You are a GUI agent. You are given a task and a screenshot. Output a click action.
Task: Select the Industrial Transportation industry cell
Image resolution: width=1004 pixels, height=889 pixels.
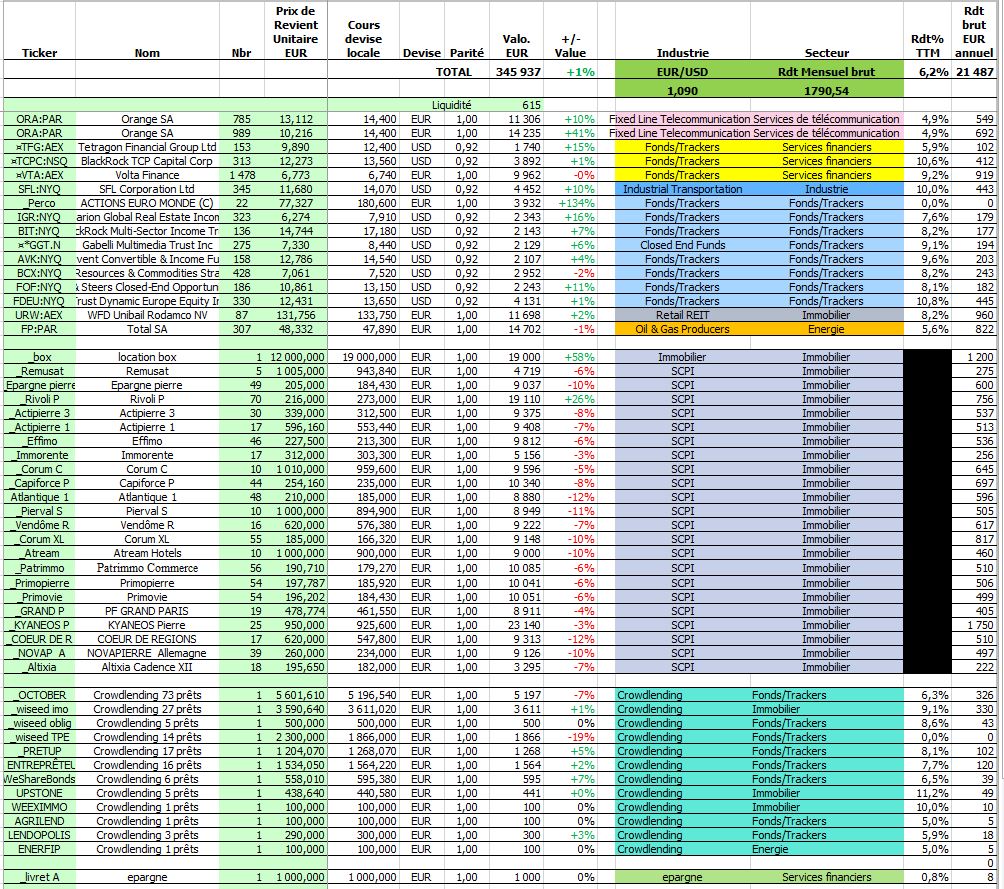[683, 190]
